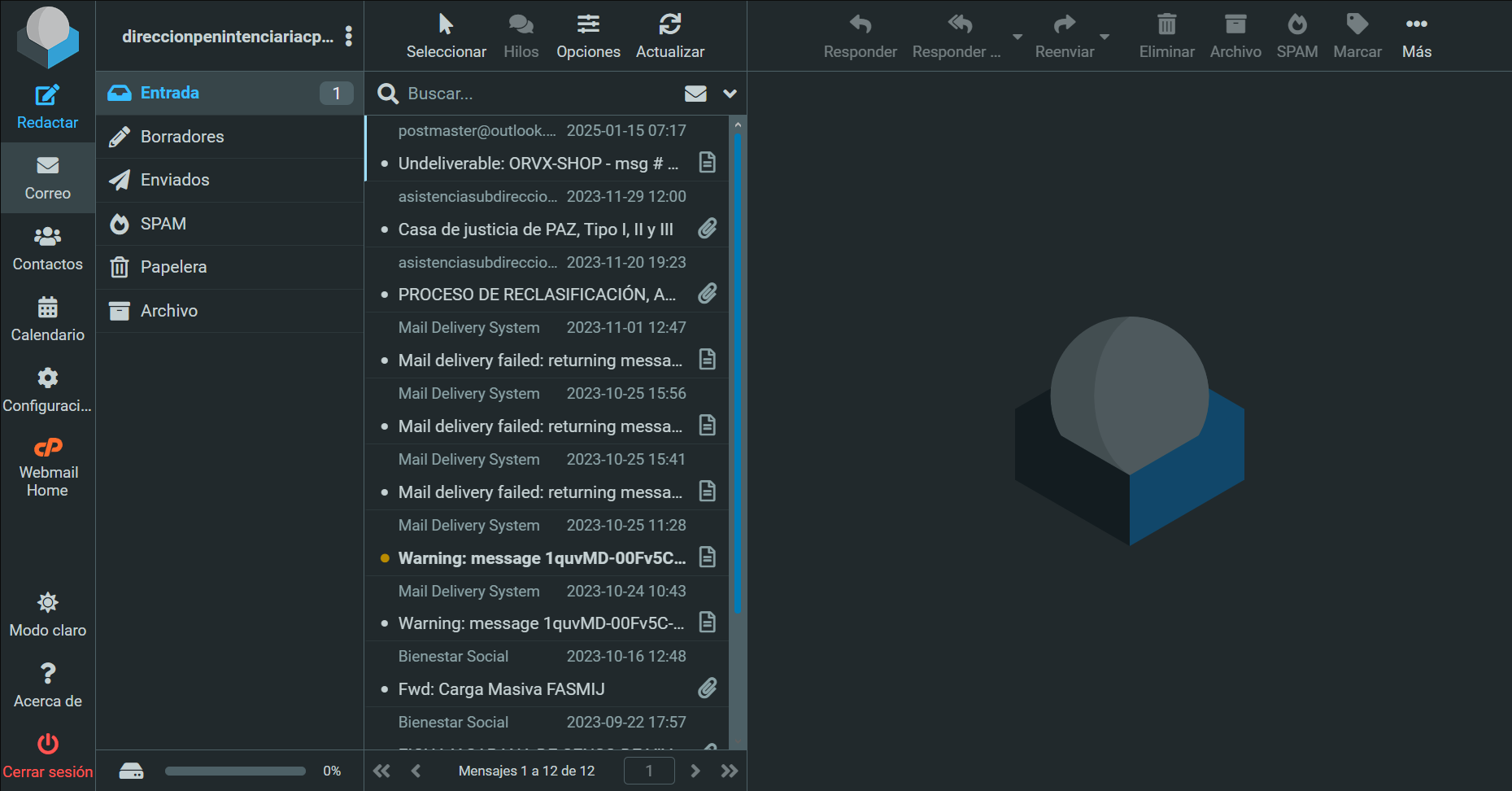Open the account options three-dot menu
The width and height of the screenshot is (1512, 791).
tap(349, 36)
